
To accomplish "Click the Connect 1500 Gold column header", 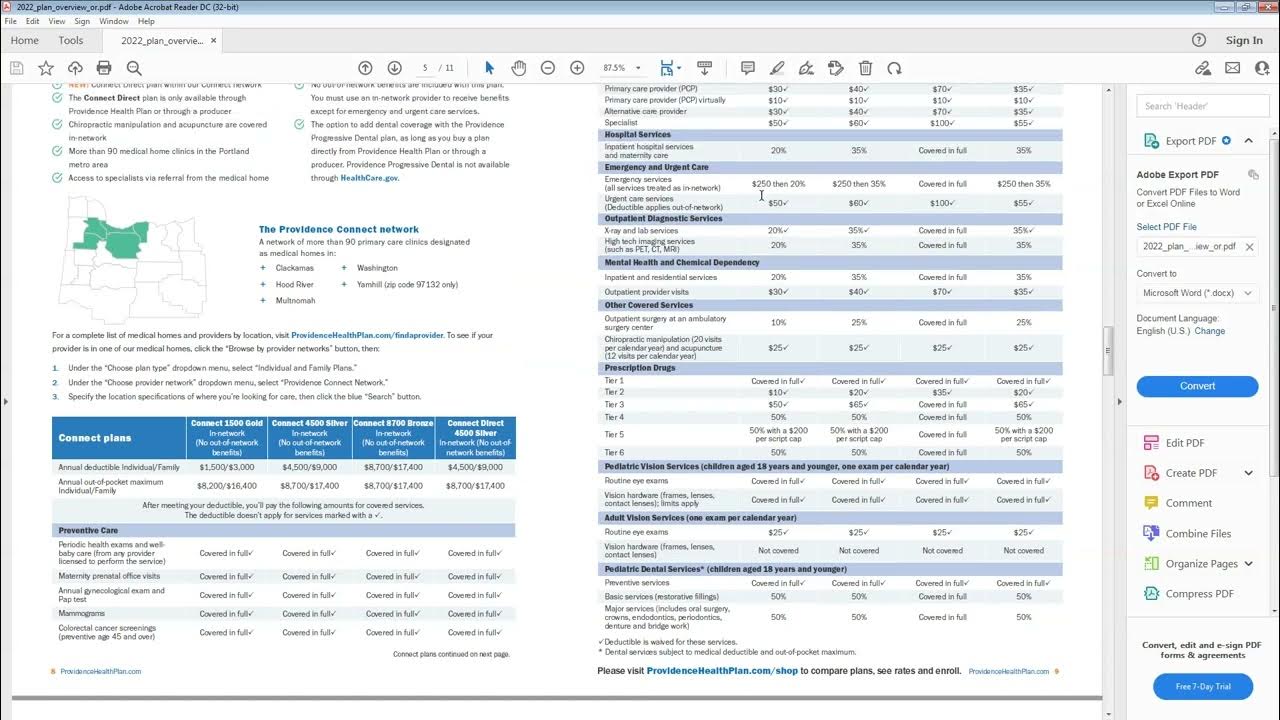I will point(227,438).
